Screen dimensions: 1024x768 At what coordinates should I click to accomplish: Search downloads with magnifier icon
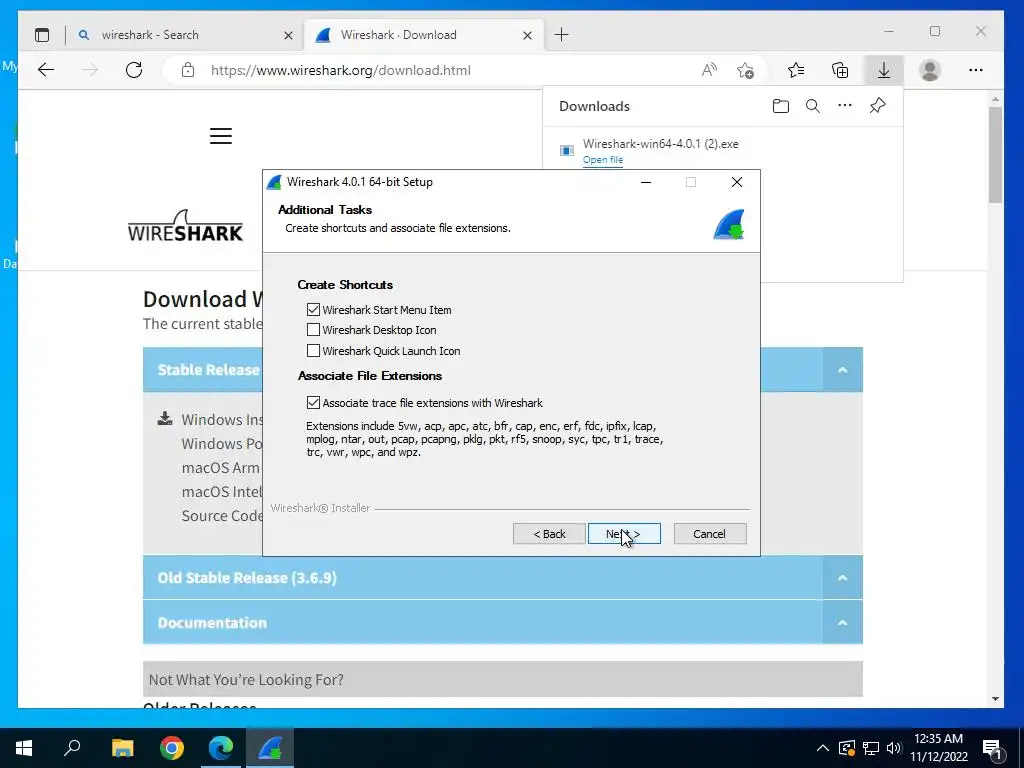coord(812,106)
